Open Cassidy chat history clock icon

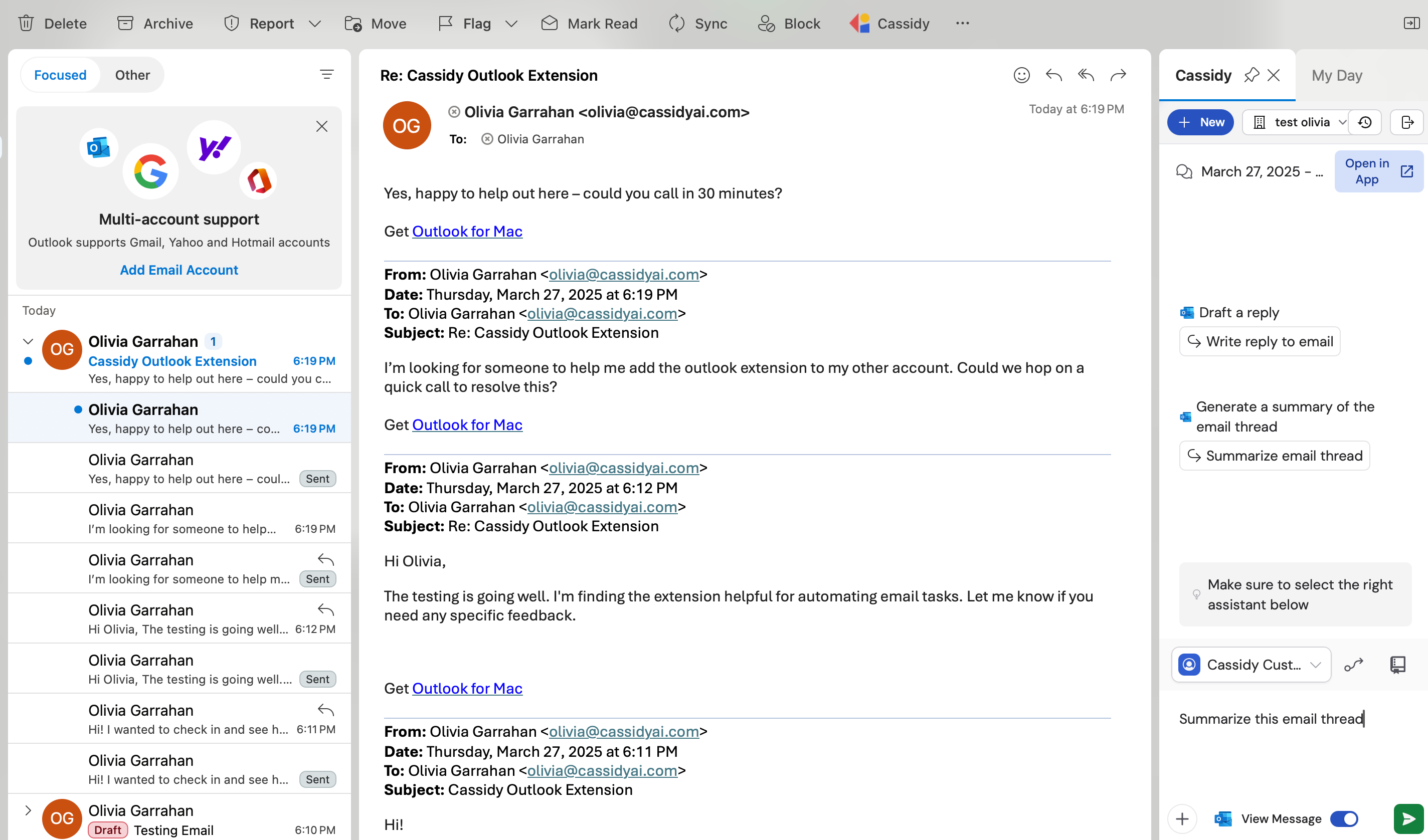click(1364, 122)
